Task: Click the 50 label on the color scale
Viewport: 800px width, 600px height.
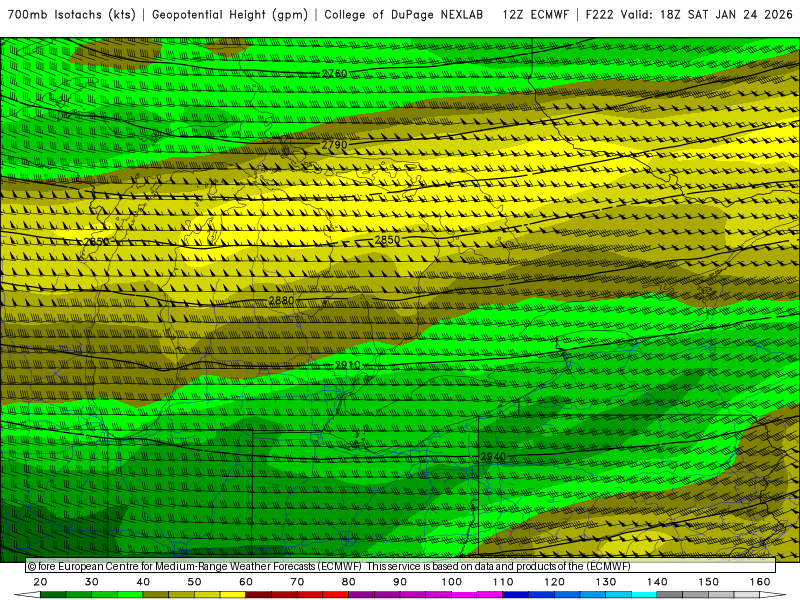Action: [194, 582]
